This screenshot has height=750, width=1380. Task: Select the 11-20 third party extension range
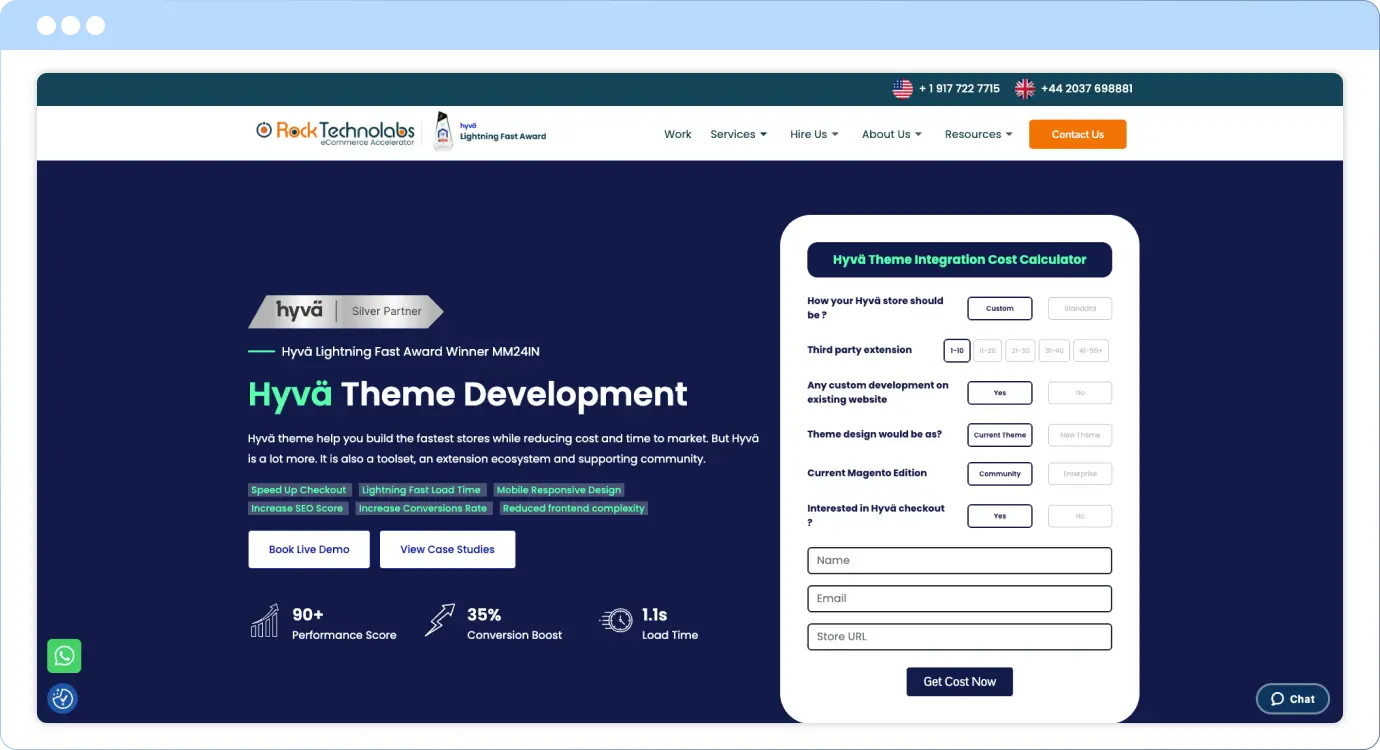(x=988, y=351)
